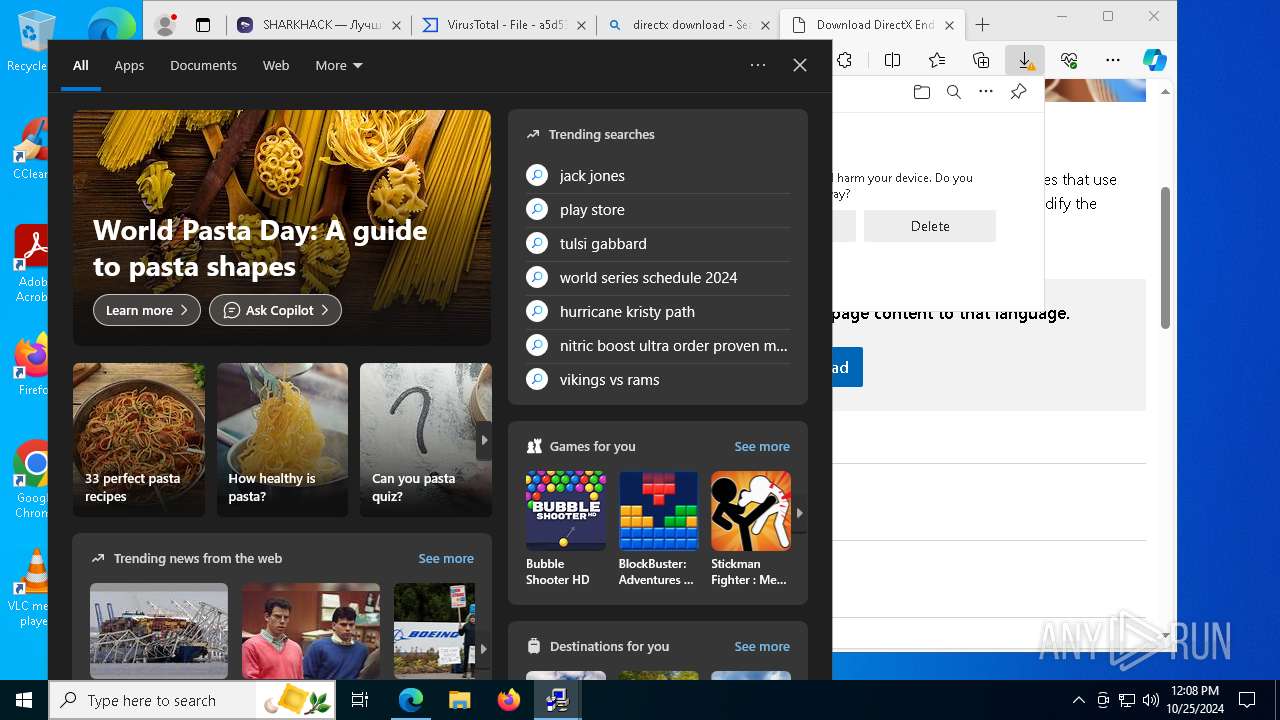Show next games arrow
Screen dimensions: 1280x720
tap(799, 512)
